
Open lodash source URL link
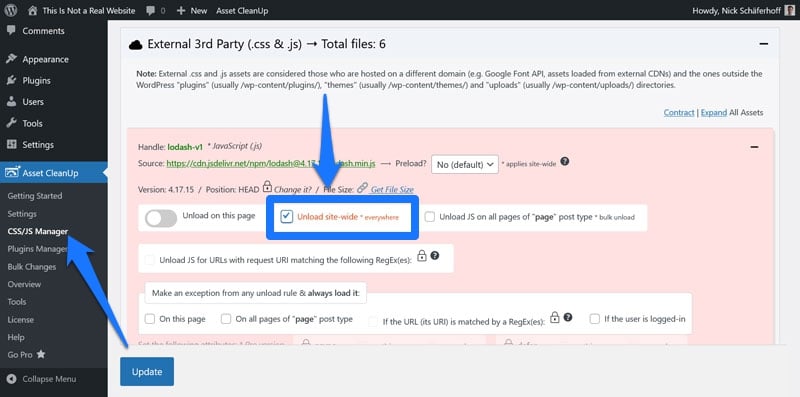(x=271, y=164)
